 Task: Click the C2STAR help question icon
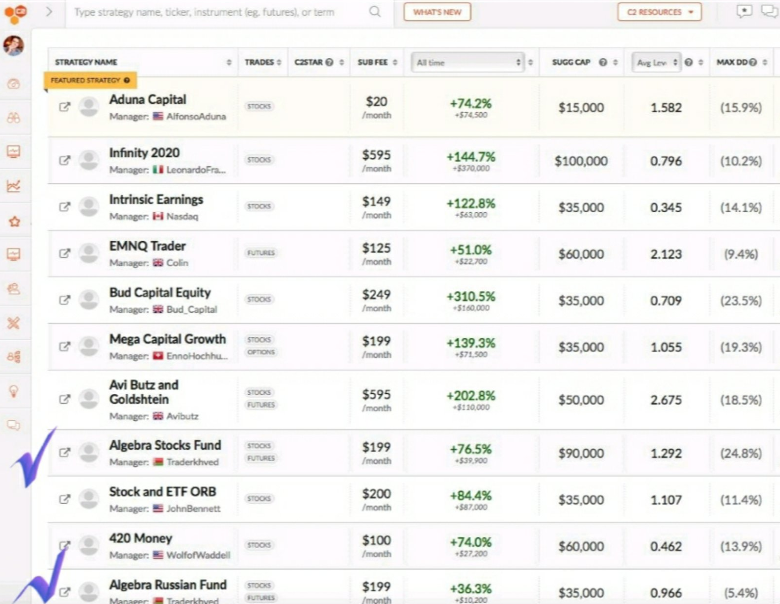329,62
